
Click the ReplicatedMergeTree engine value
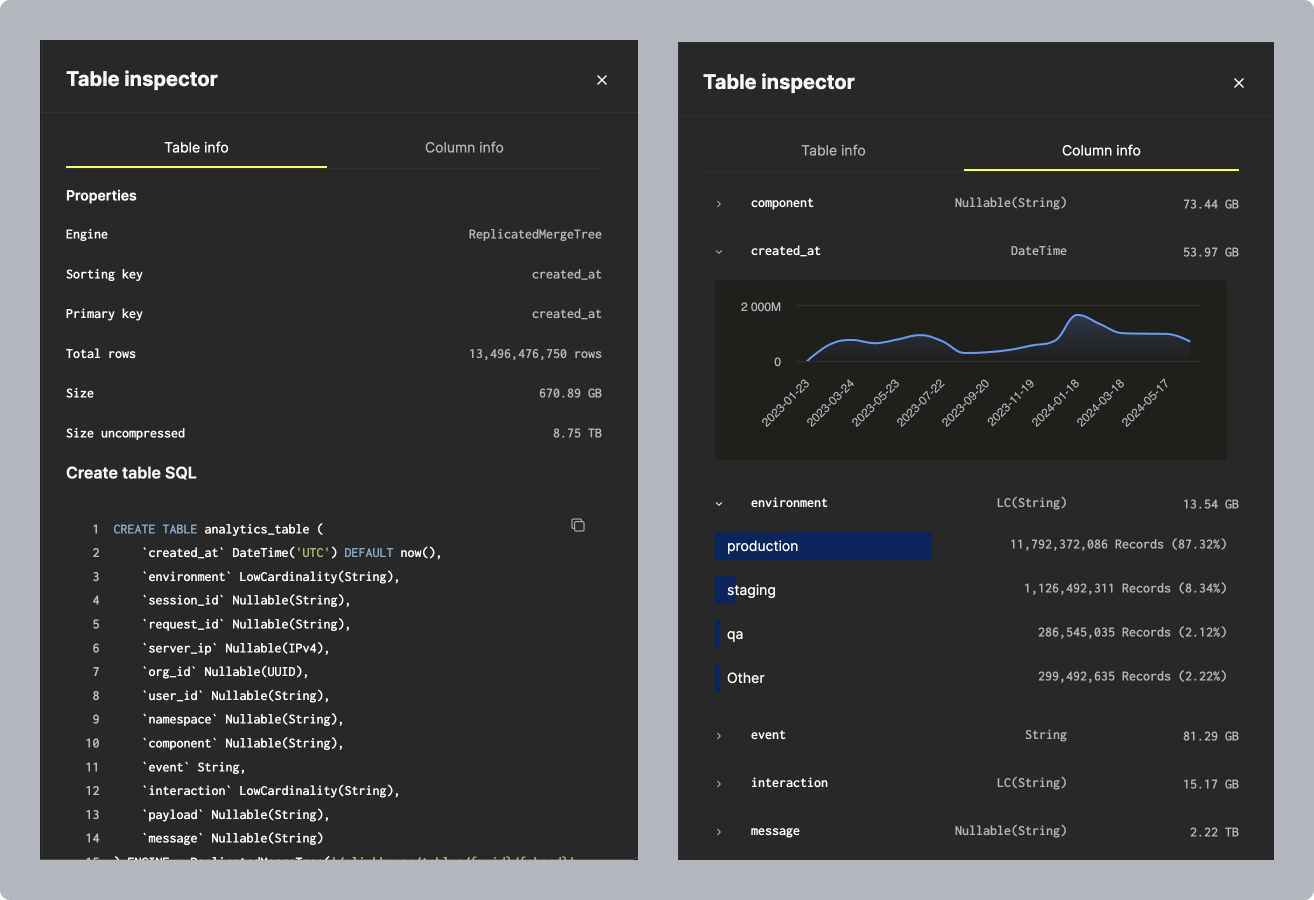(535, 234)
